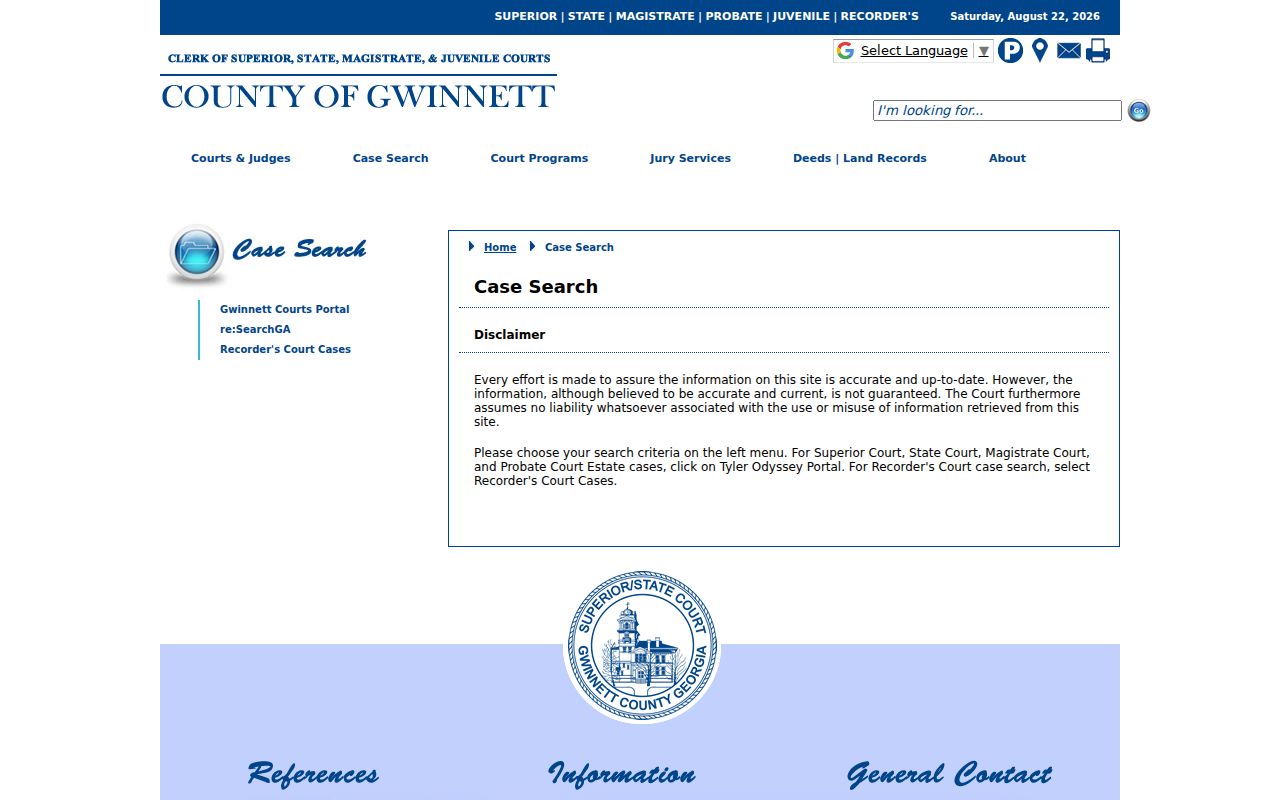Click the General Contact footer heading
Viewport: 1280px width, 800px height.
pyautogui.click(x=949, y=774)
